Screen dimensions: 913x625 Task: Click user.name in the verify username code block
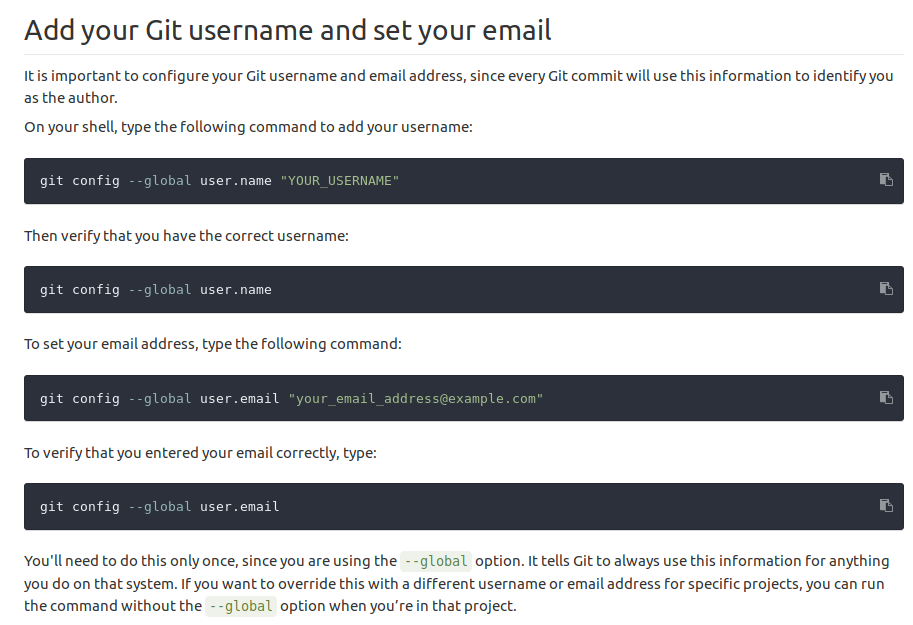[235, 290]
